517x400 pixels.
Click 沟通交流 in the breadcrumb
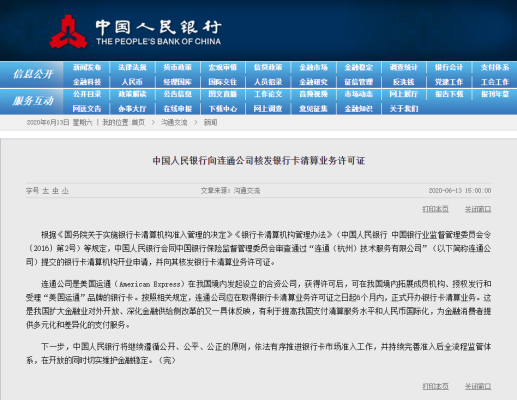tap(174, 123)
